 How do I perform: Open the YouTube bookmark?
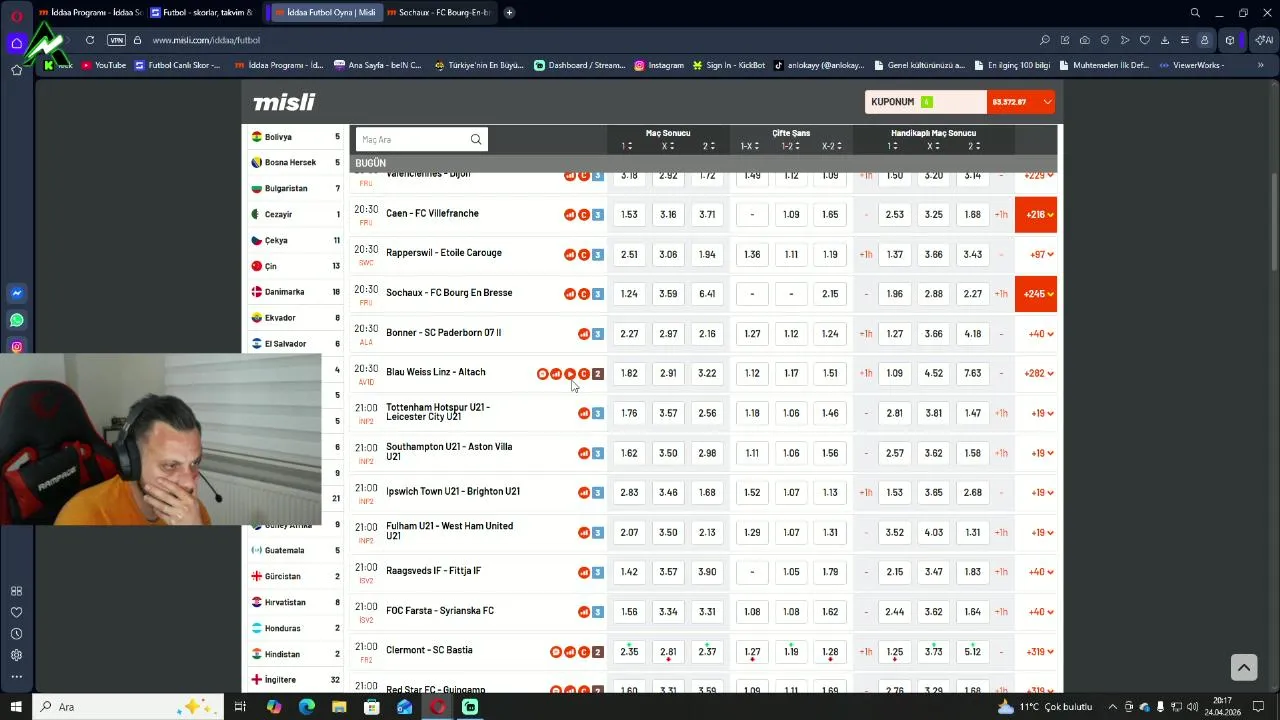pyautogui.click(x=104, y=65)
